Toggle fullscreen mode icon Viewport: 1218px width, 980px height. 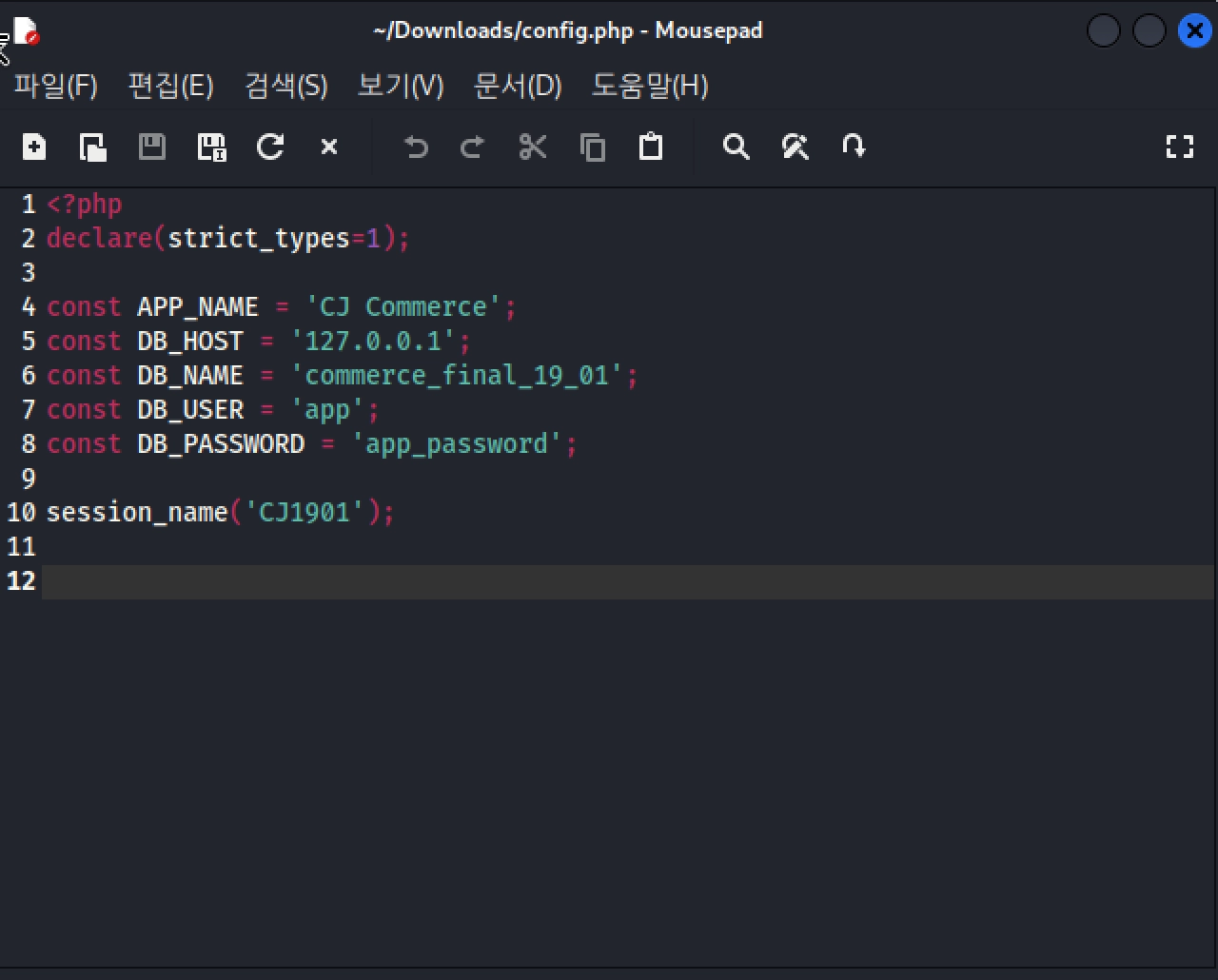coord(1180,147)
